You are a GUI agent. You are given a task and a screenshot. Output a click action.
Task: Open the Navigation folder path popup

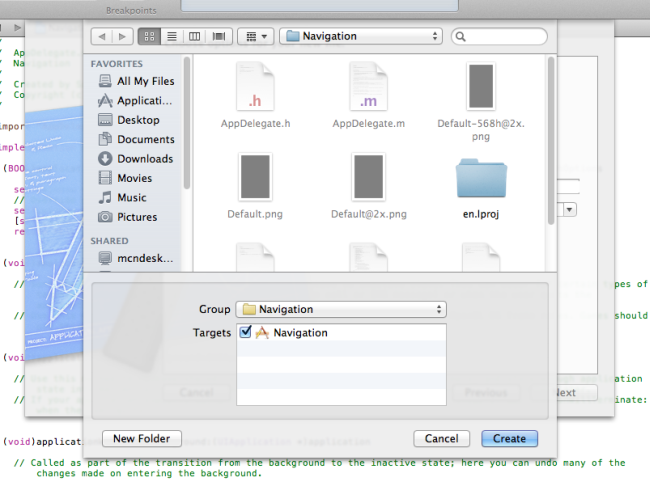pyautogui.click(x=361, y=36)
